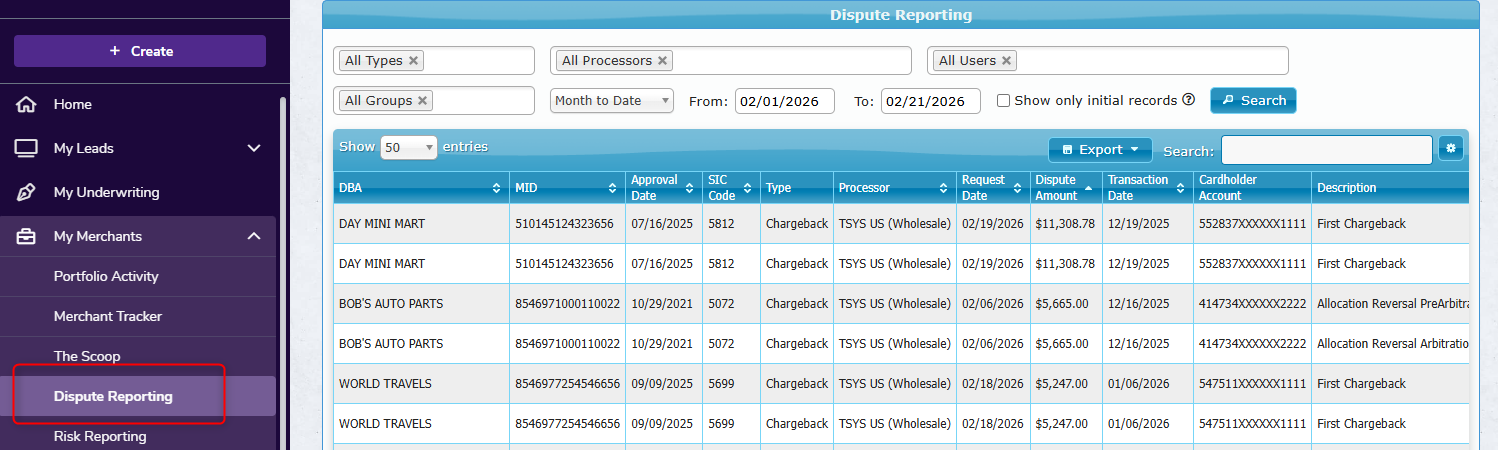Image resolution: width=1498 pixels, height=450 pixels.
Task: Open Risk Reporting in sidebar
Action: click(x=100, y=436)
